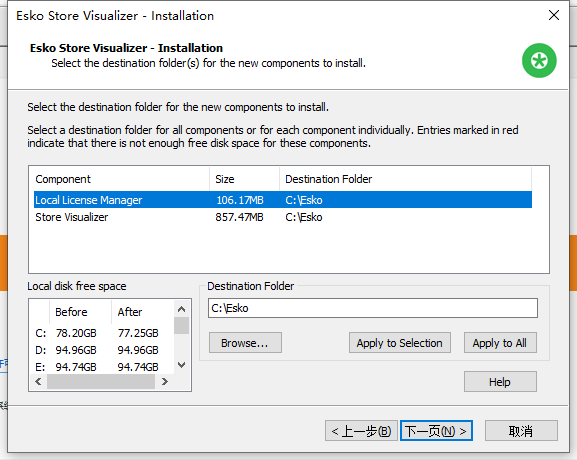Close the Esko installation dialog
This screenshot has height=460, width=577.
click(554, 15)
